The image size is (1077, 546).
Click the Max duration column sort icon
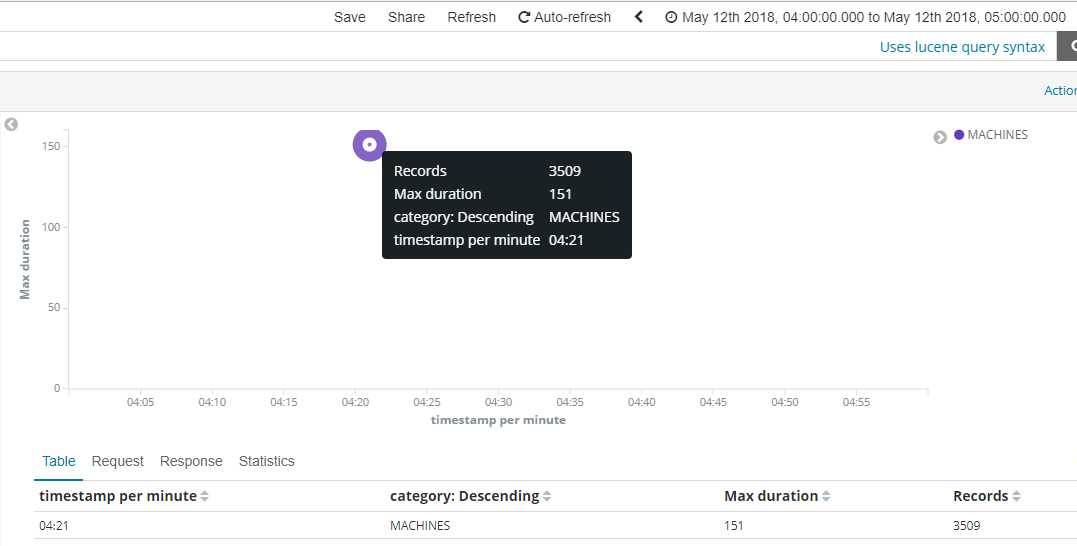coord(826,497)
